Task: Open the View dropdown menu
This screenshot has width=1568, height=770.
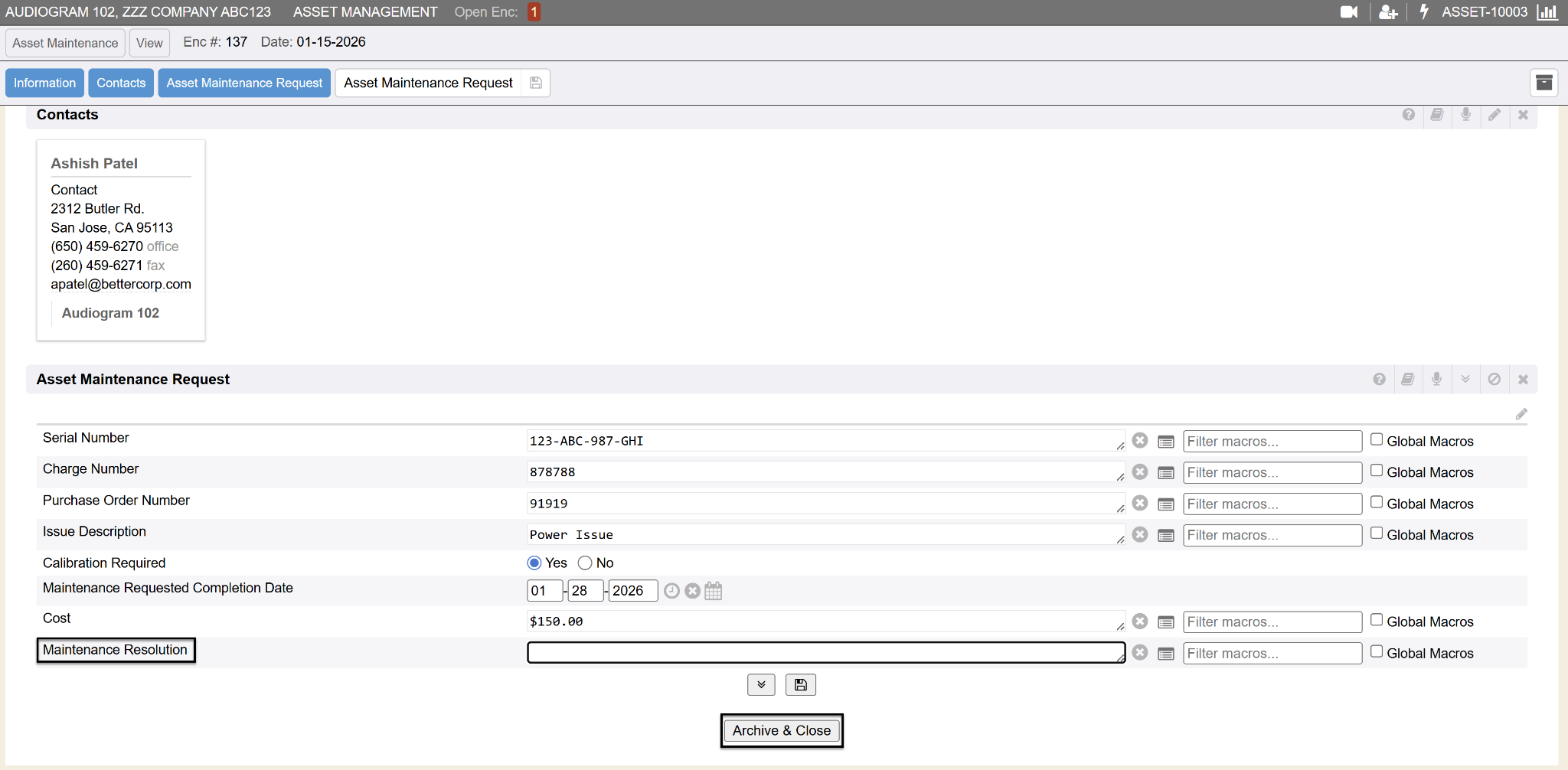Action: [x=149, y=43]
